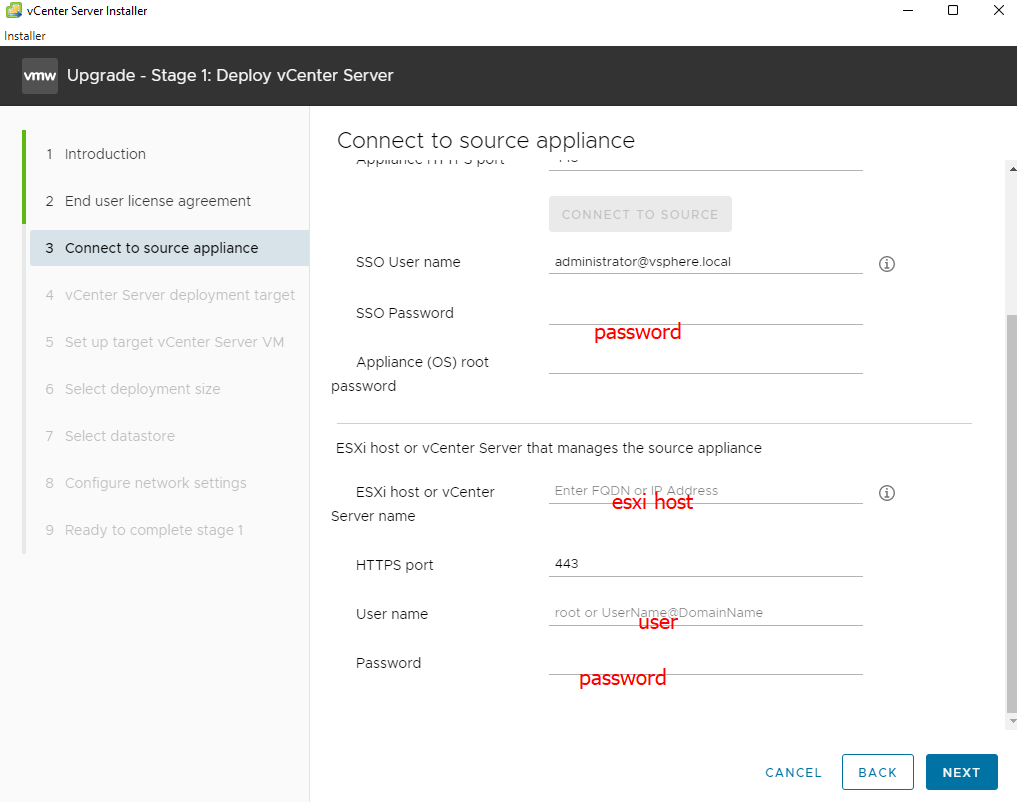Click info icon beside ESXi host name field

(887, 493)
